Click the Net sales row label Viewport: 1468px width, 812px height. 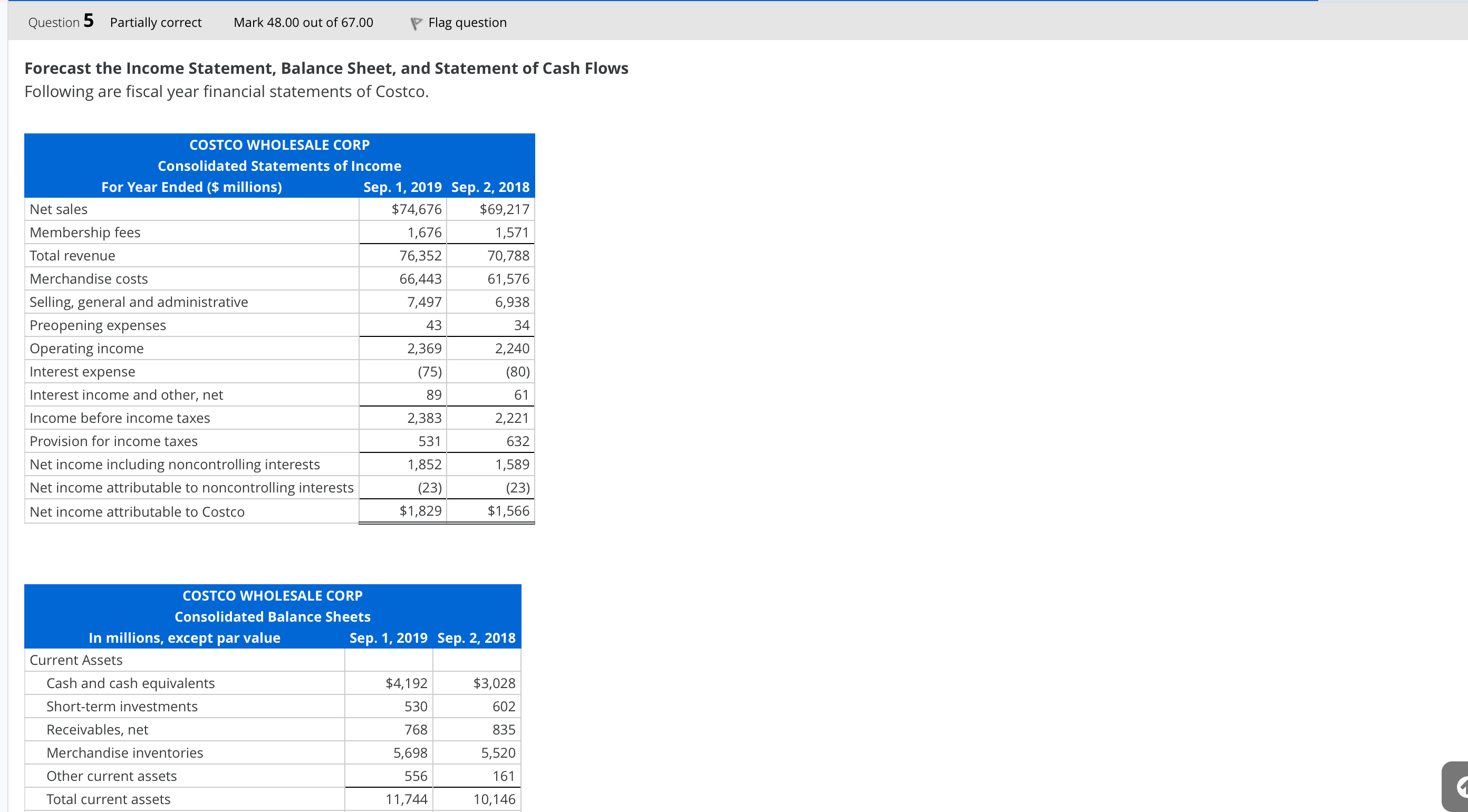[59, 209]
